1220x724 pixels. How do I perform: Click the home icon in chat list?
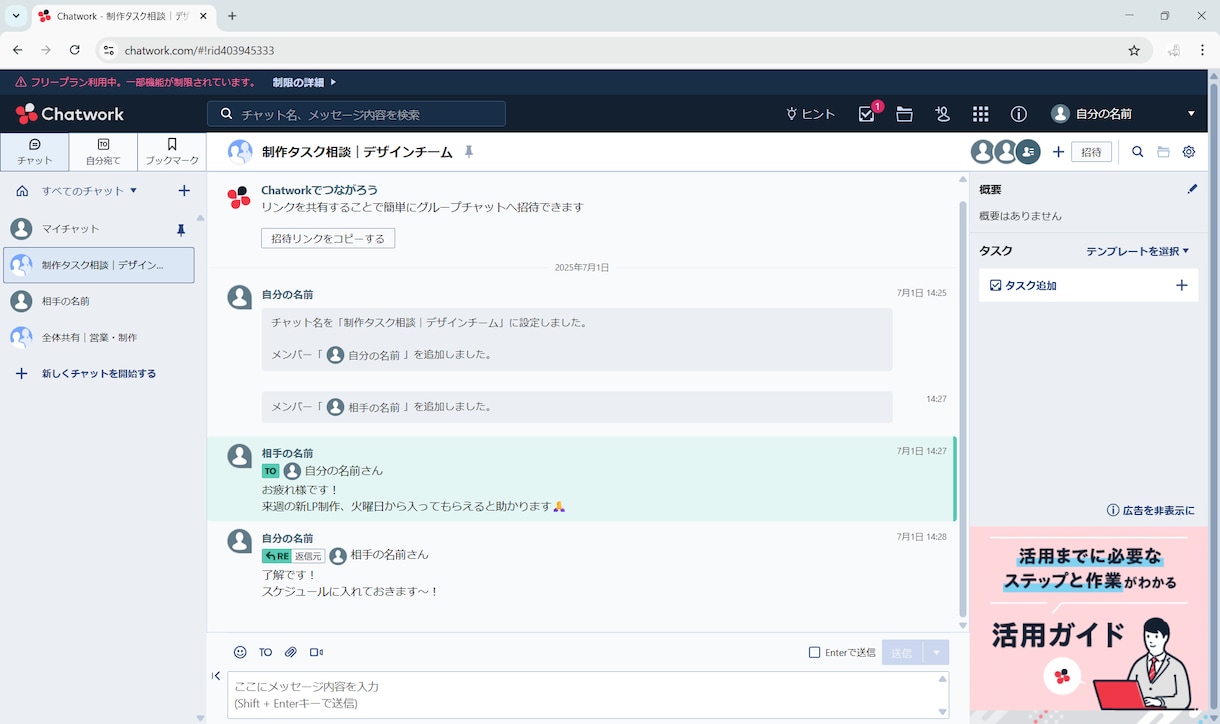[22, 190]
